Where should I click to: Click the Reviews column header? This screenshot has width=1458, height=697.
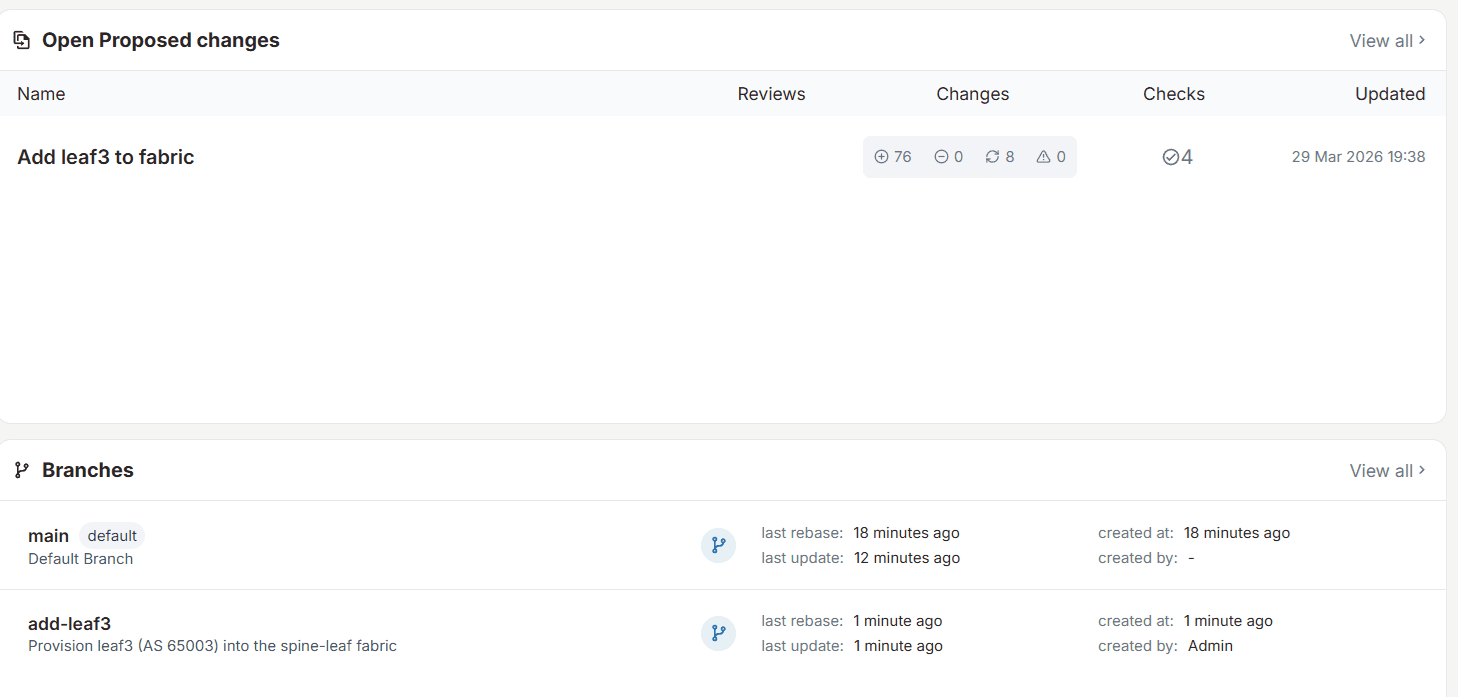pyautogui.click(x=771, y=93)
